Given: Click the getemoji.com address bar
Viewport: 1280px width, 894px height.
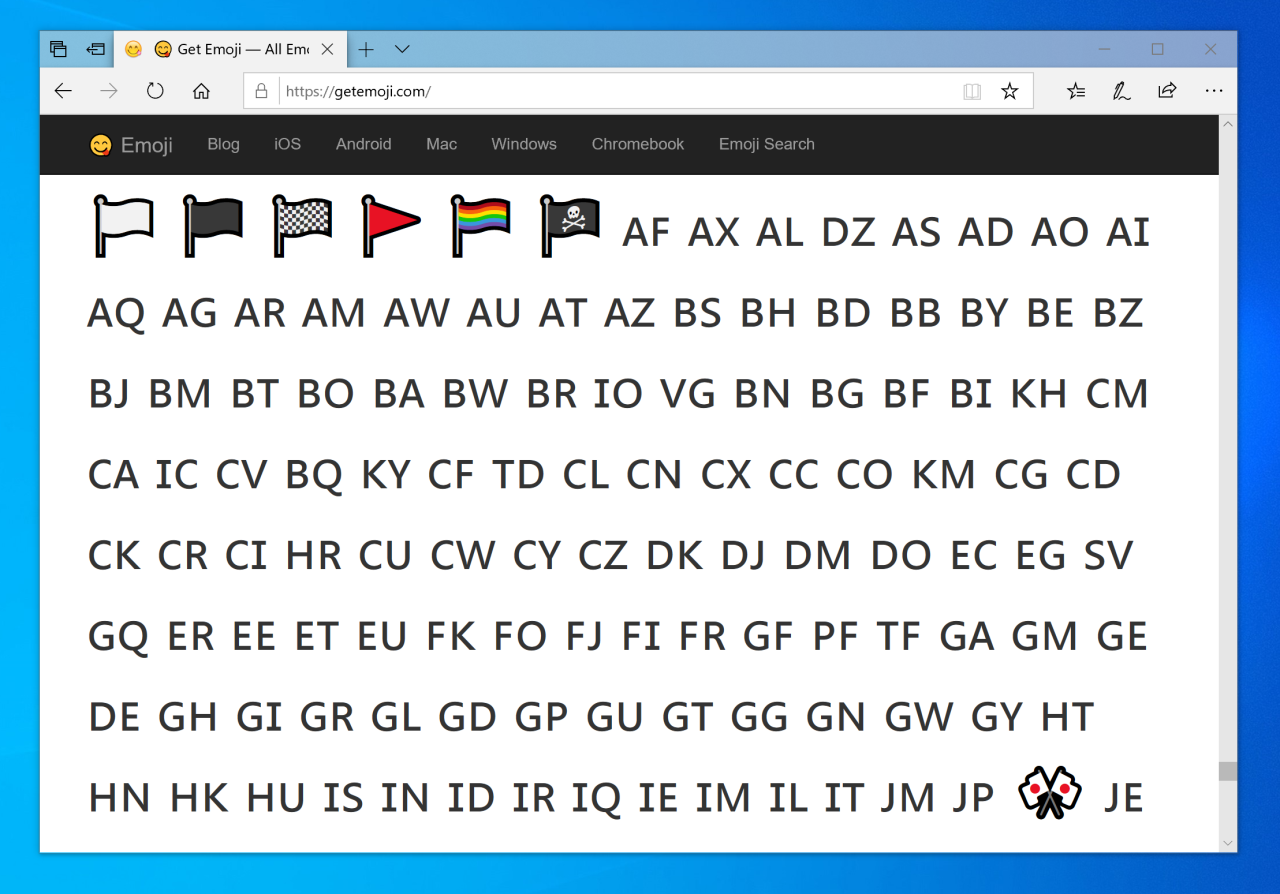Looking at the screenshot, I should click(600, 91).
